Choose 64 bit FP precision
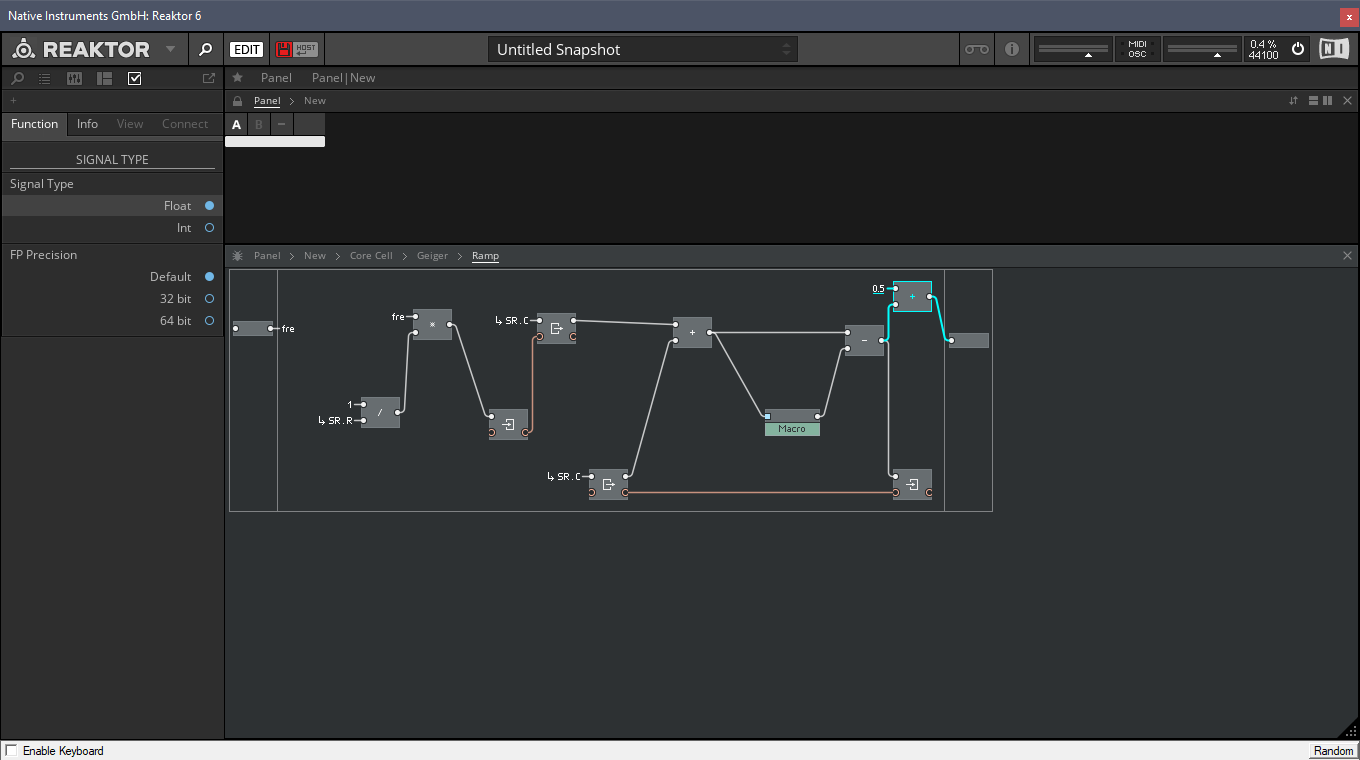Screen dimensions: 1360x760 coord(209,321)
